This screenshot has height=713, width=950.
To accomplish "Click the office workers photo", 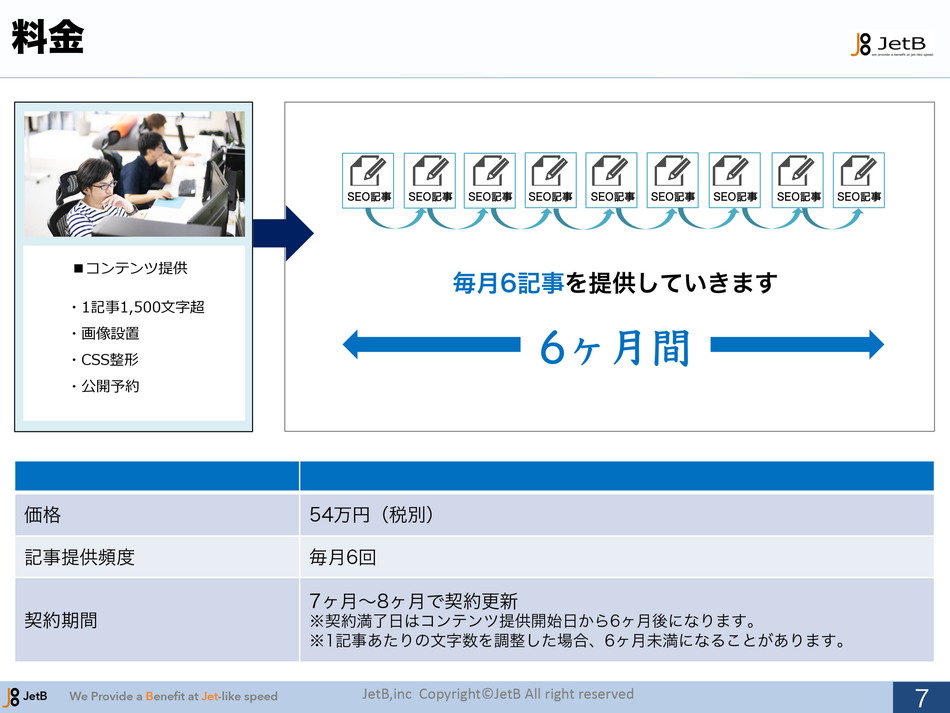I will [134, 174].
